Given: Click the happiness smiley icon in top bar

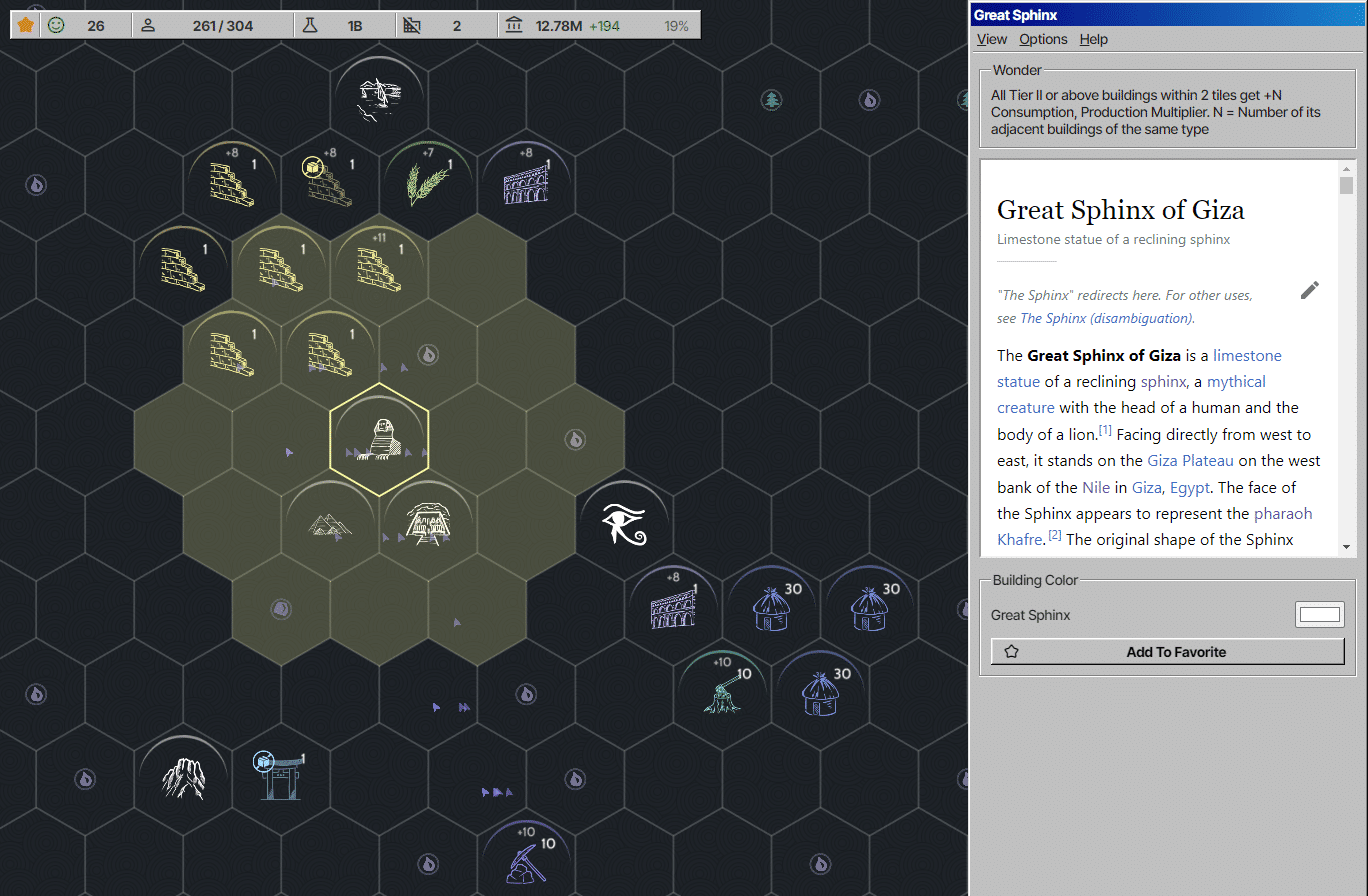Looking at the screenshot, I should point(56,25).
